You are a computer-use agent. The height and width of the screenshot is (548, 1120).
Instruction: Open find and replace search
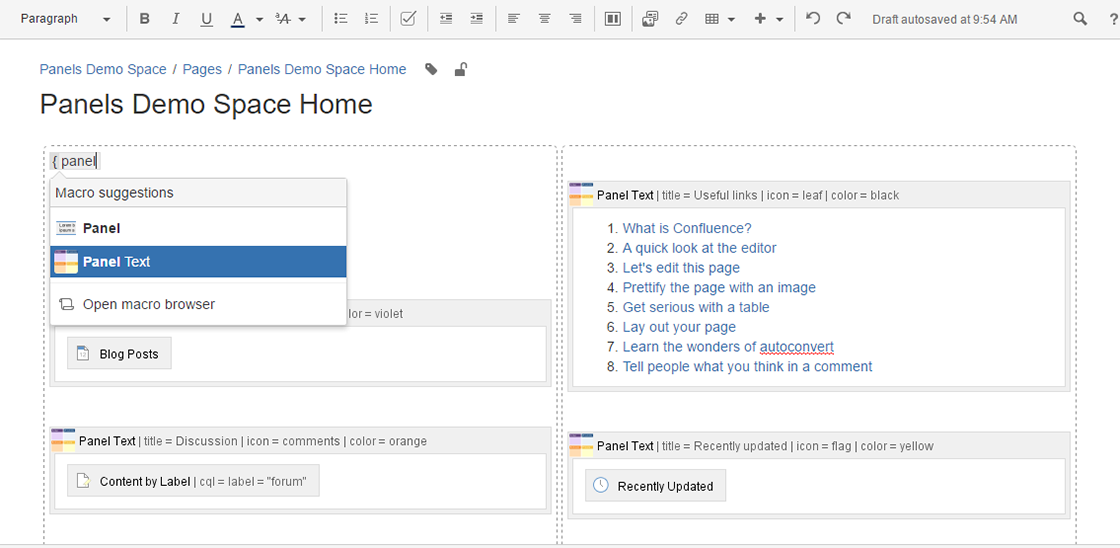coord(1080,19)
